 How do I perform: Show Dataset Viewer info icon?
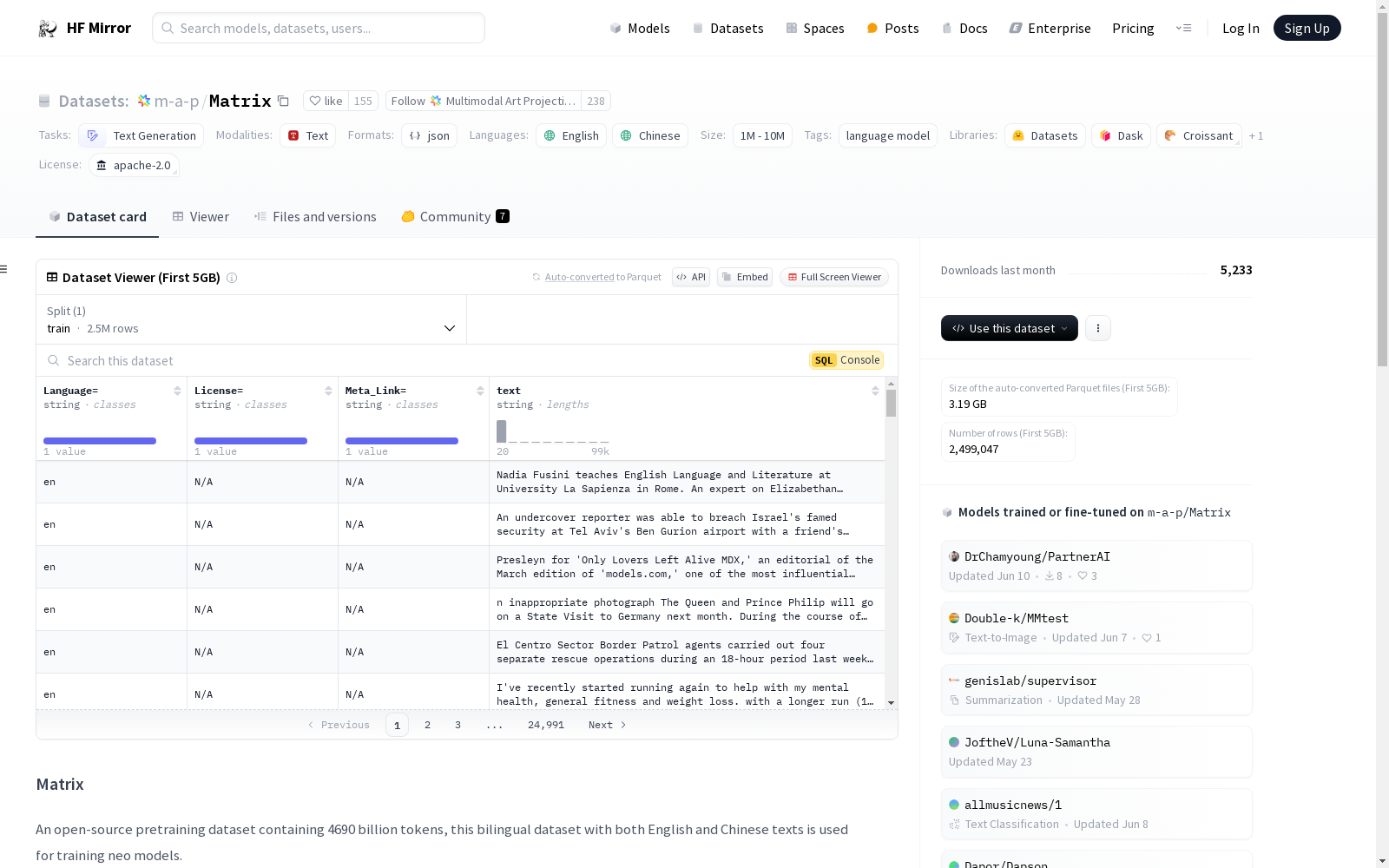click(x=232, y=278)
